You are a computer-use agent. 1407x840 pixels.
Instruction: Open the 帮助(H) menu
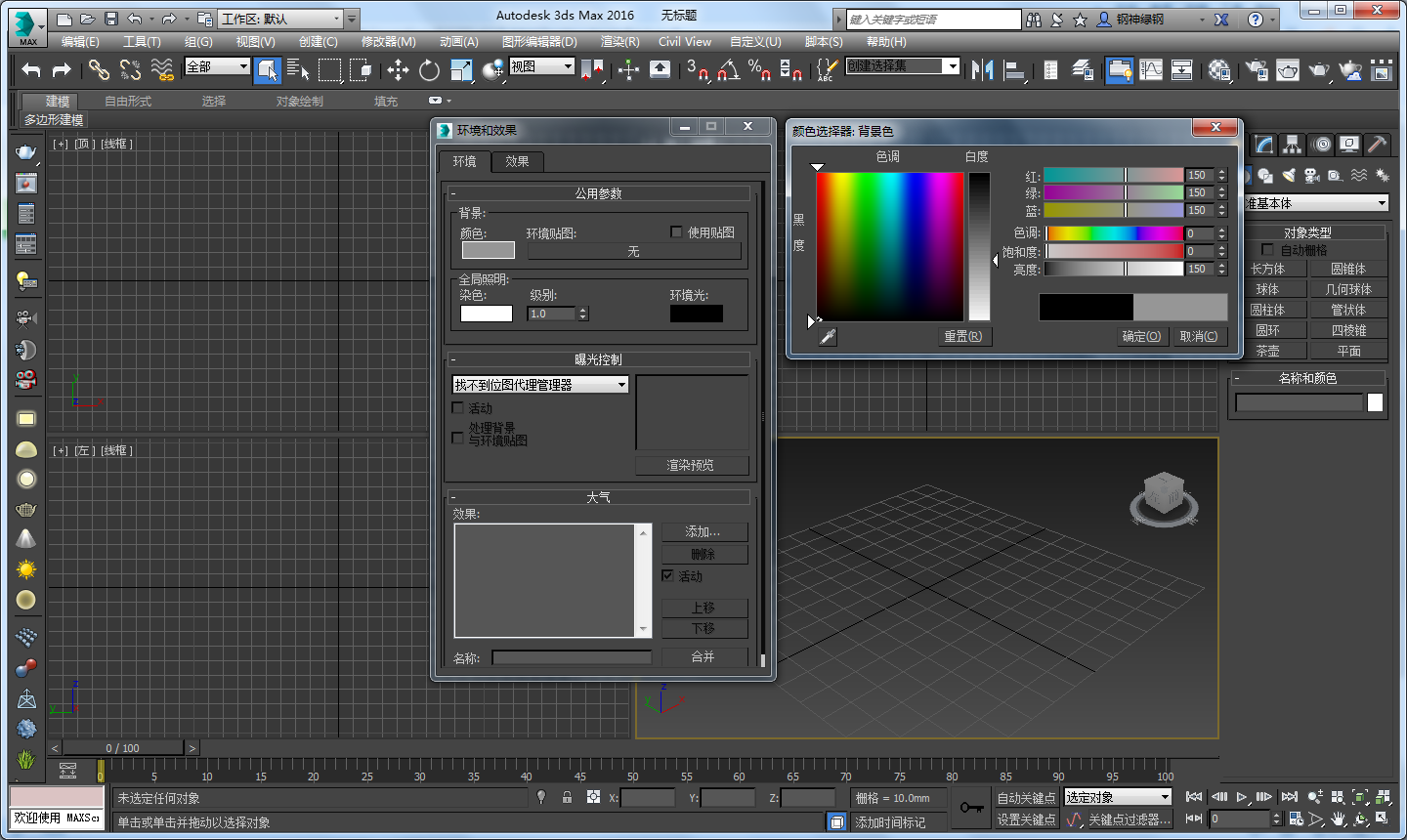coord(886,42)
